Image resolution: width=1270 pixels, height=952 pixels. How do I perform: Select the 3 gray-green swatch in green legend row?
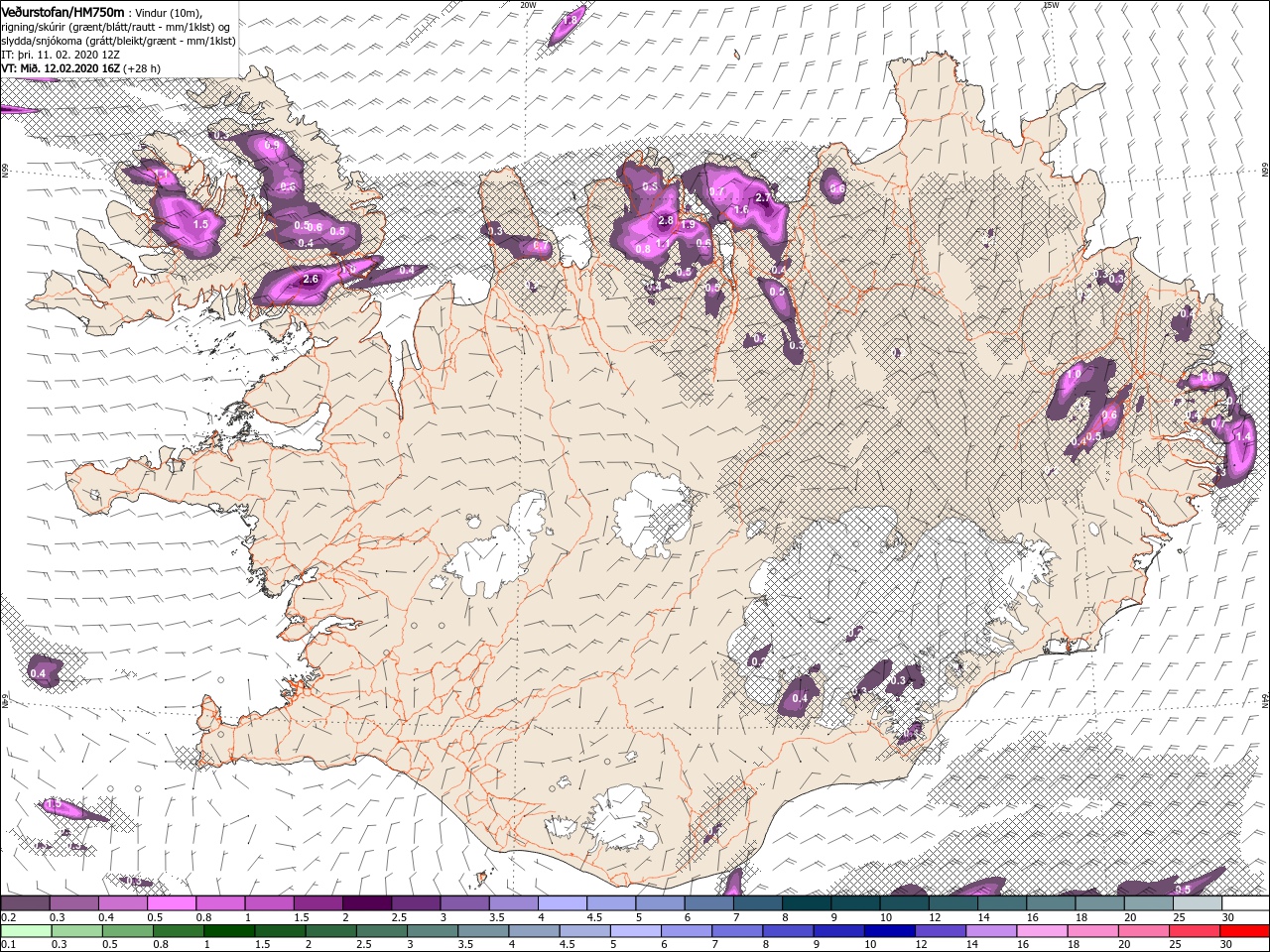pos(432,931)
